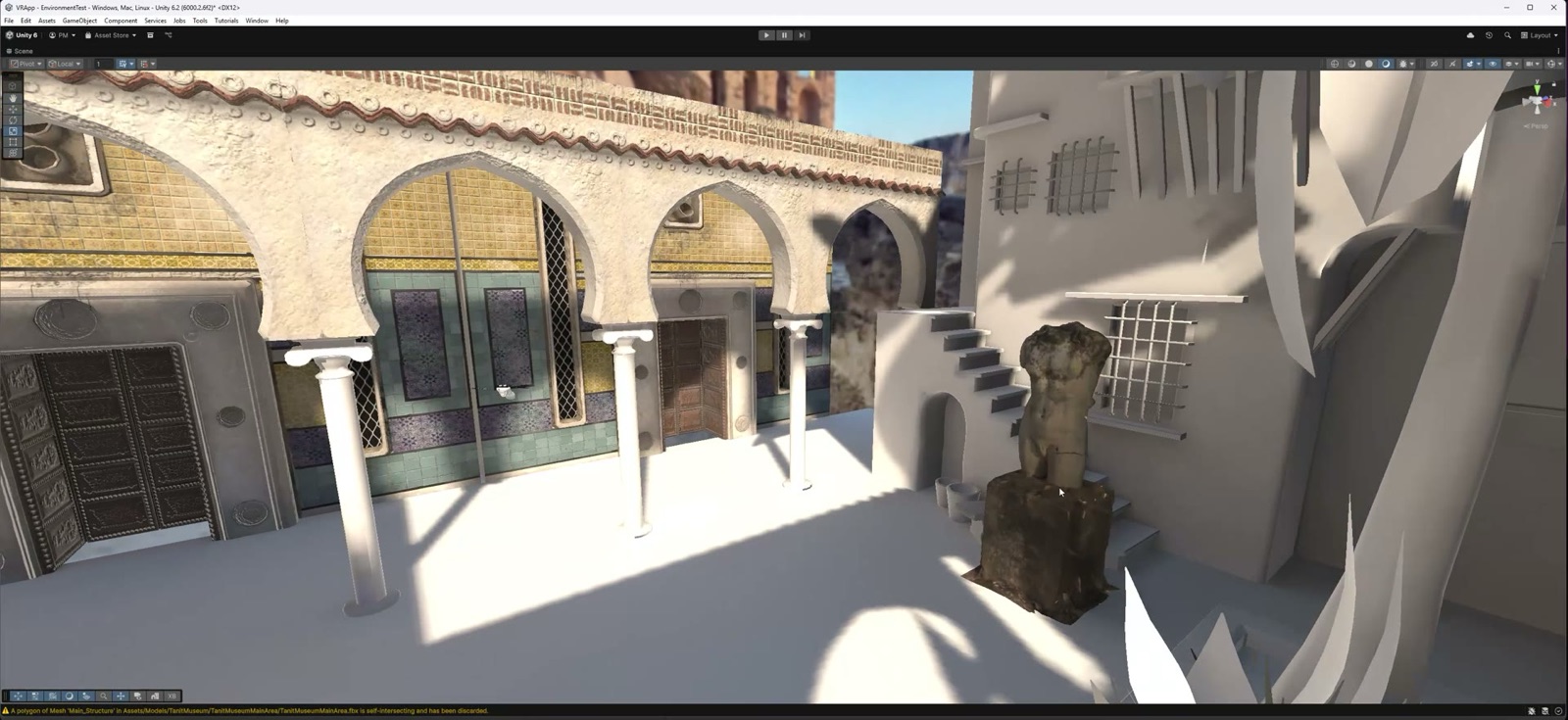Select the Move tool in tools overlay

tap(13, 109)
